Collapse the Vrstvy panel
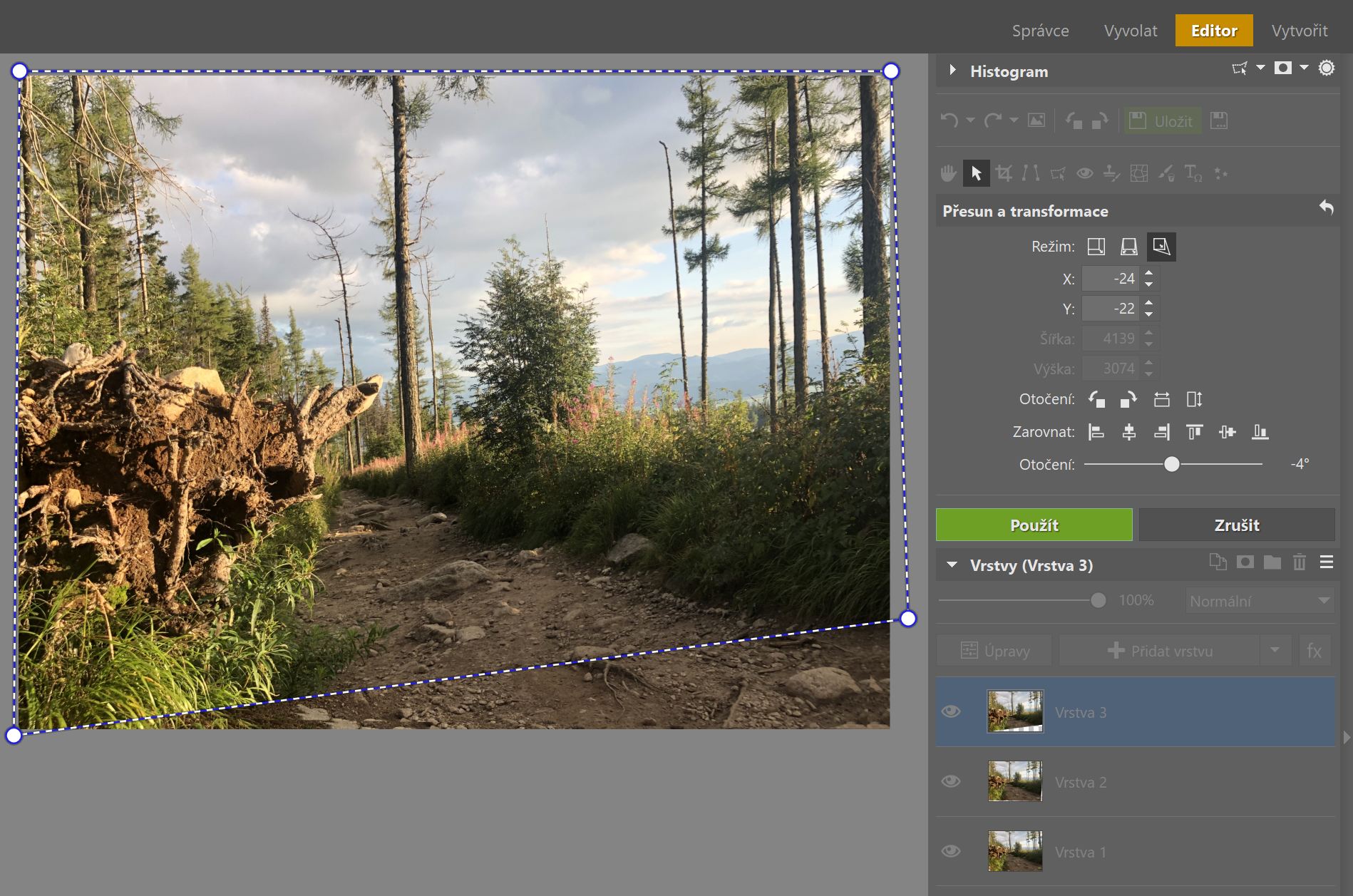1353x896 pixels. tap(952, 565)
